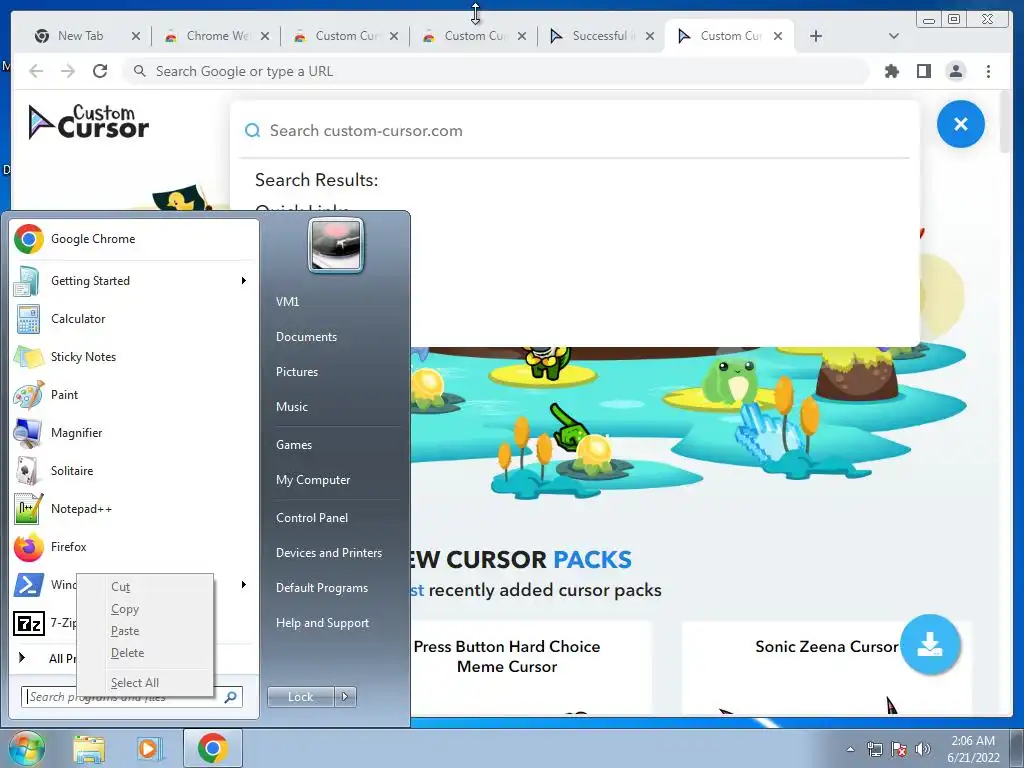Expand Getting Started submenu arrow

[244, 281]
